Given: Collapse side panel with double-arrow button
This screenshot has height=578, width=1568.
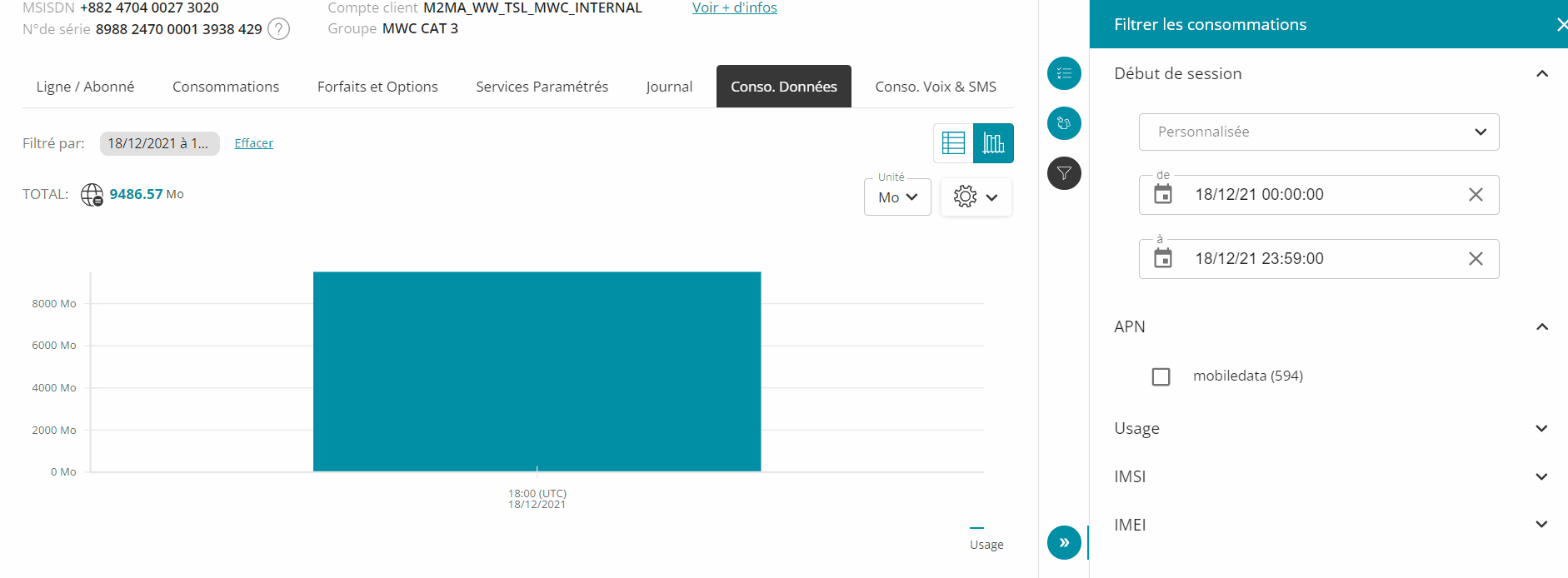Looking at the screenshot, I should (1064, 542).
